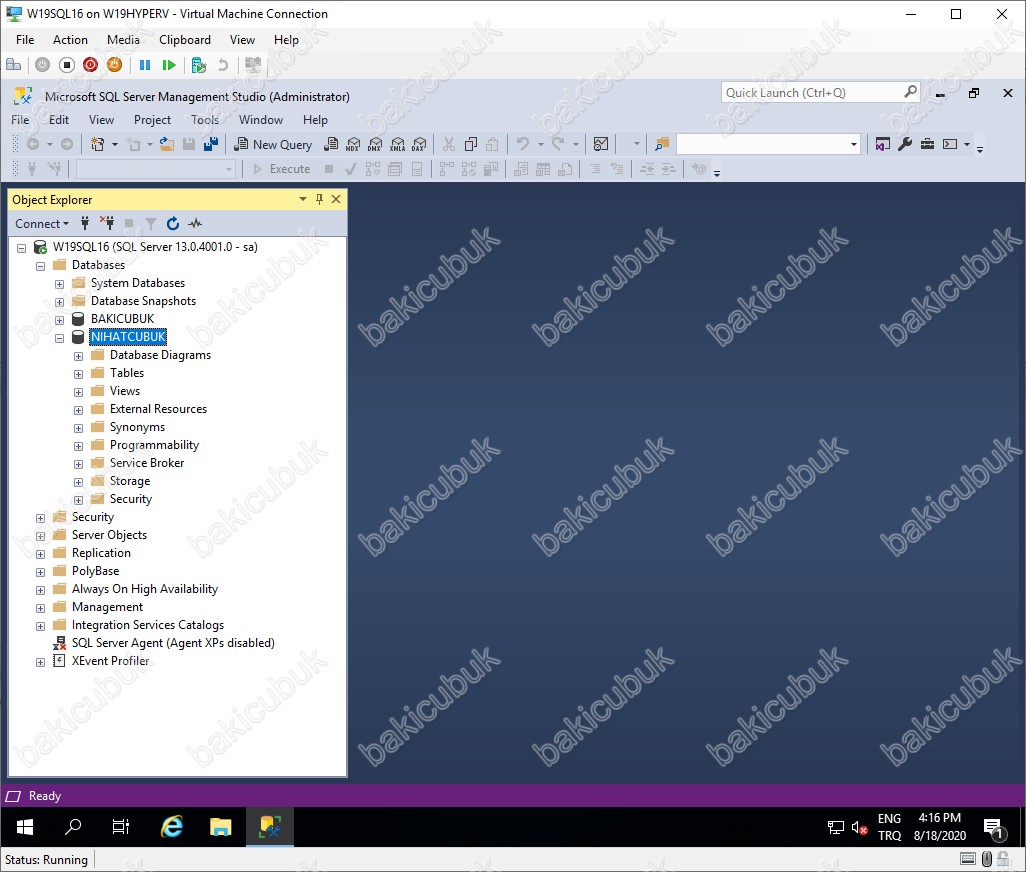Open the Object Explorer window position dropdown arrow
This screenshot has width=1026, height=872.
tap(302, 200)
